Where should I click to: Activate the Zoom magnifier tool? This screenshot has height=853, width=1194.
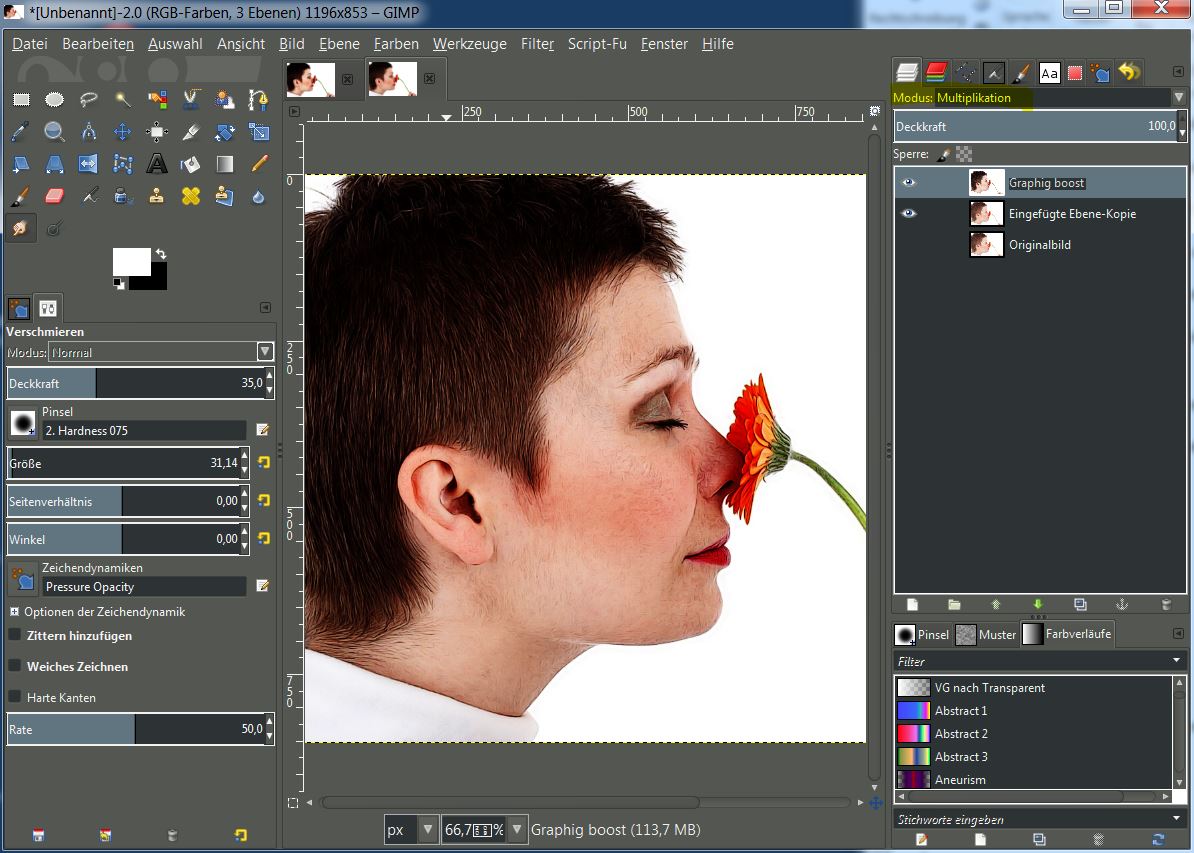pos(55,132)
